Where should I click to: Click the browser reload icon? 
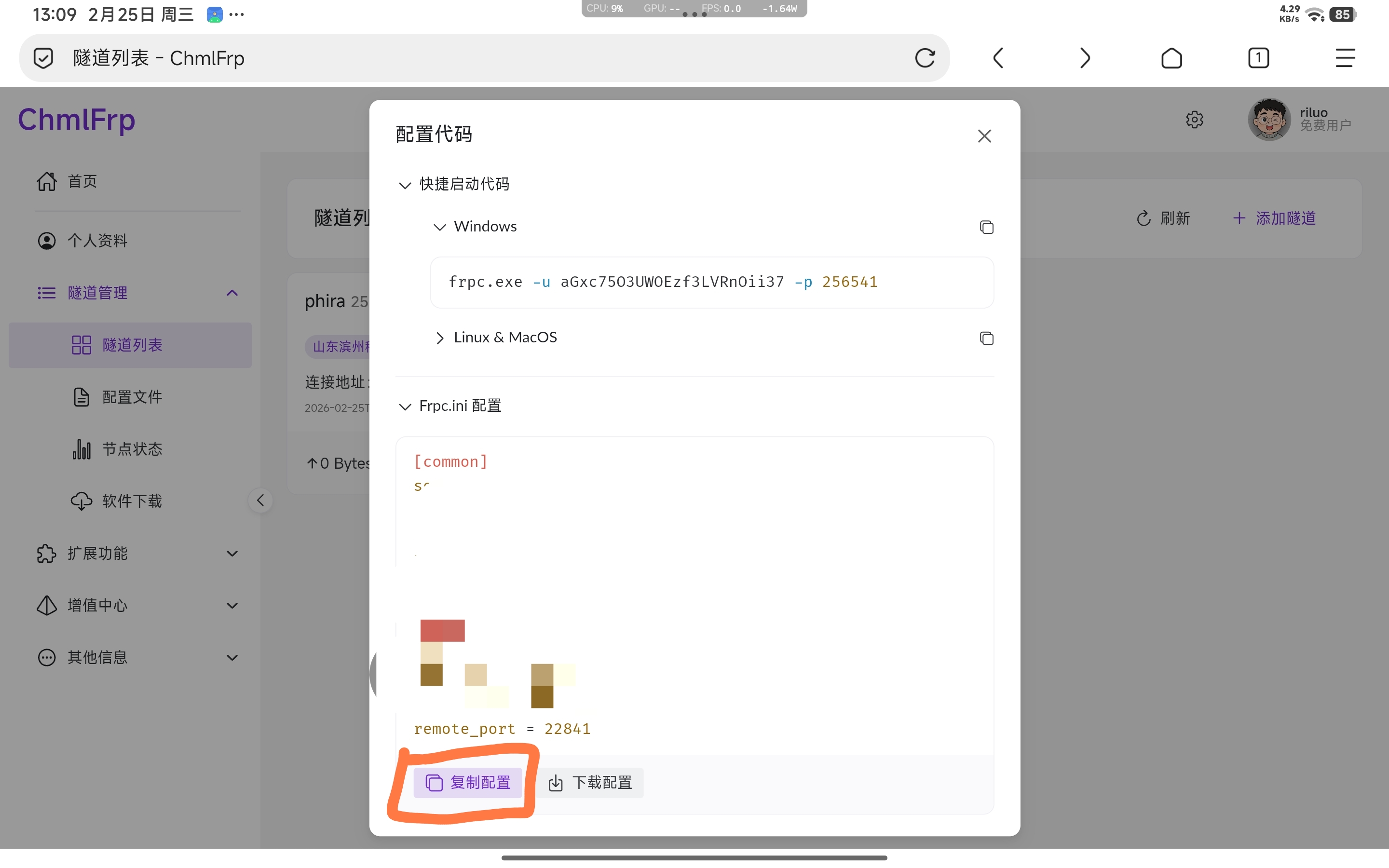[x=925, y=58]
